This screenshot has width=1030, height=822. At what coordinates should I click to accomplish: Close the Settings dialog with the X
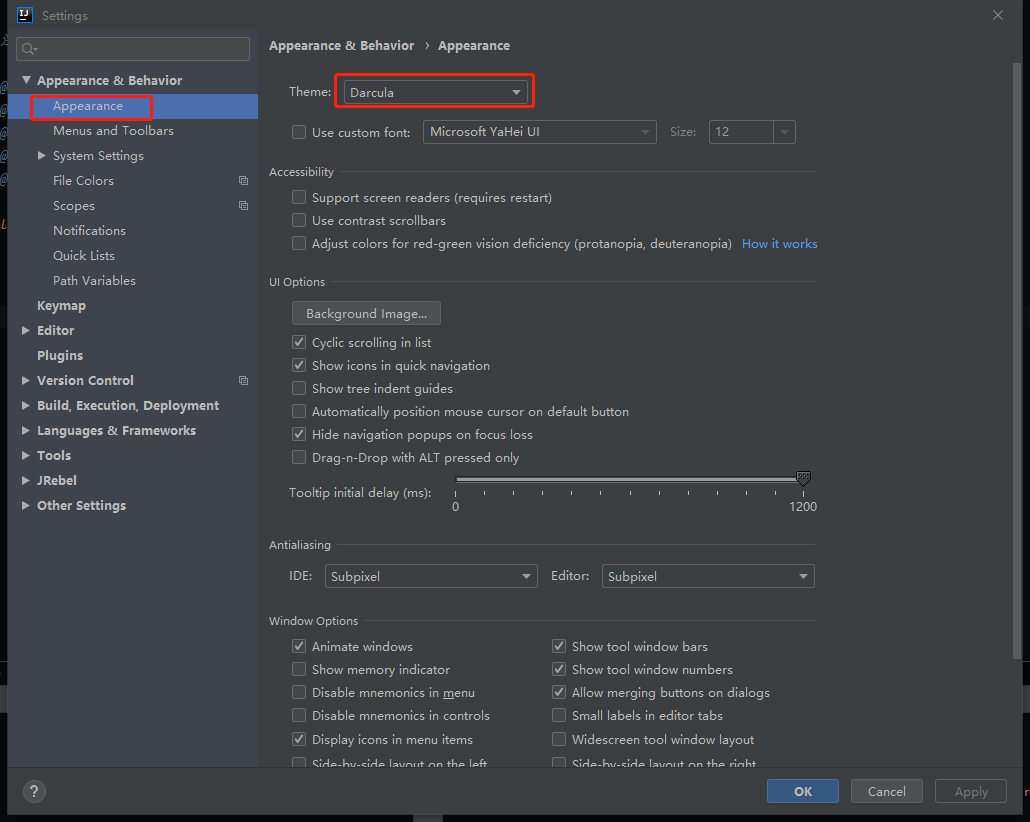998,15
